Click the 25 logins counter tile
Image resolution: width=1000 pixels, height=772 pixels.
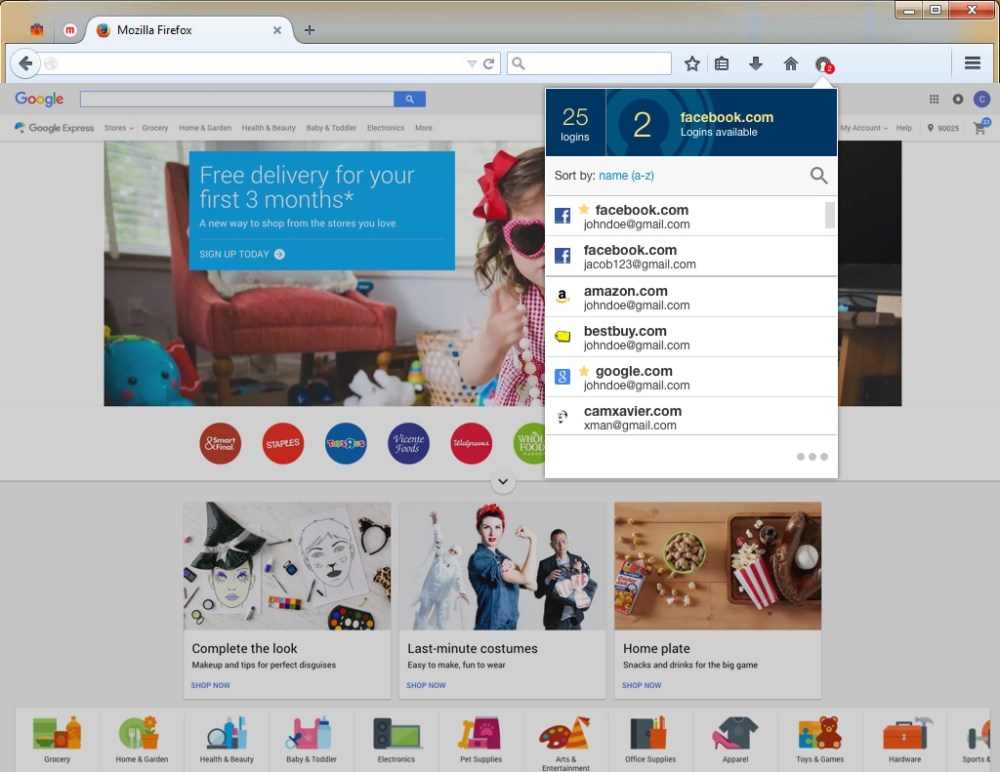coord(575,123)
